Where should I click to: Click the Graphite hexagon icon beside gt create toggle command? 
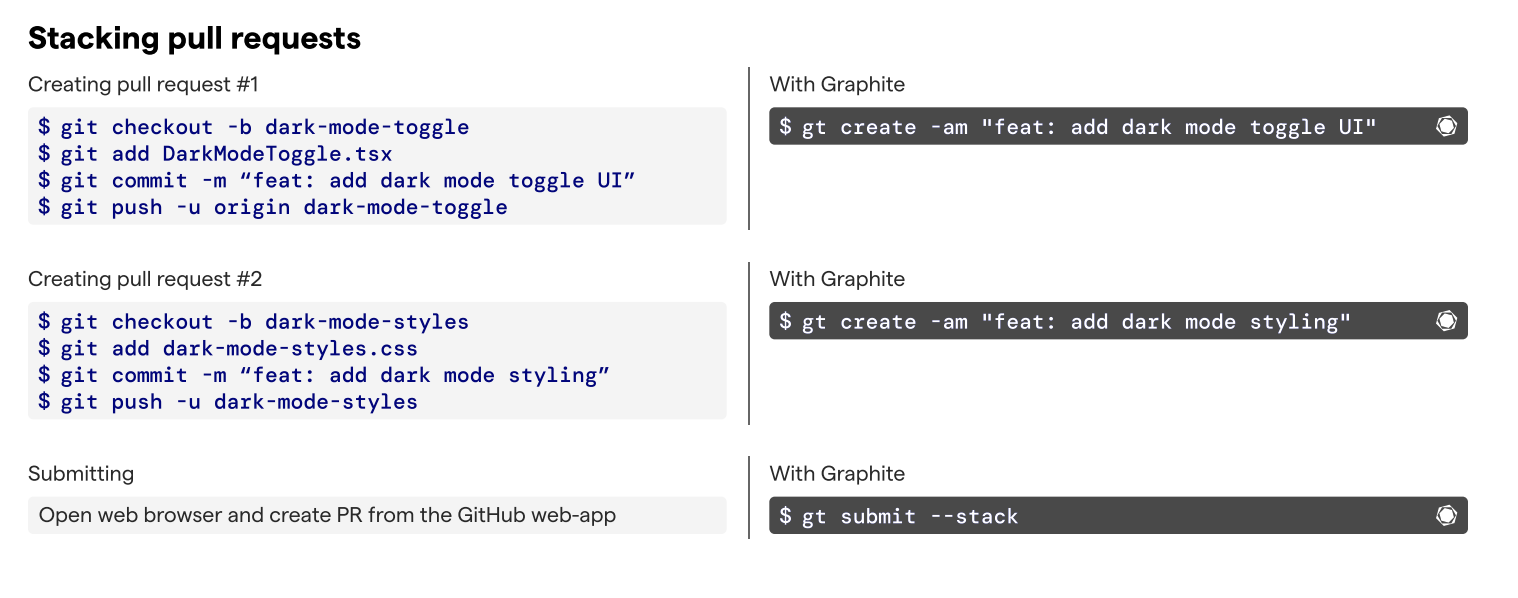1446,126
